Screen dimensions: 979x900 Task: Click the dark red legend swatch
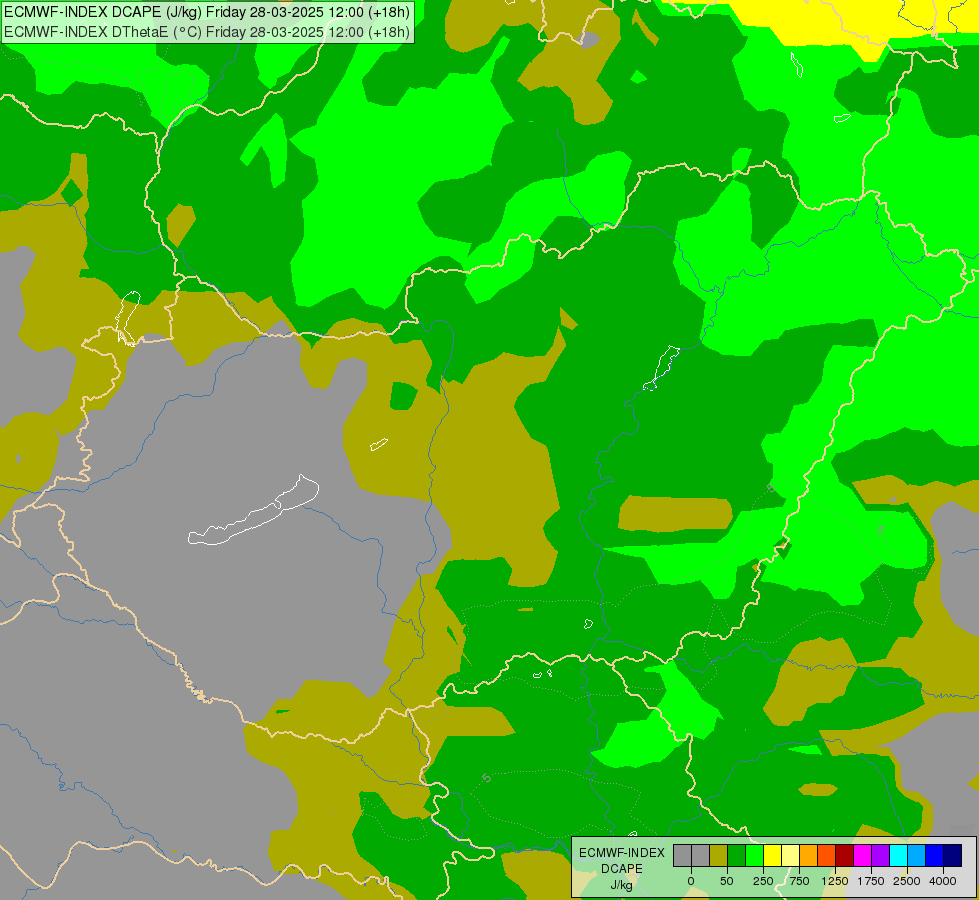click(845, 855)
